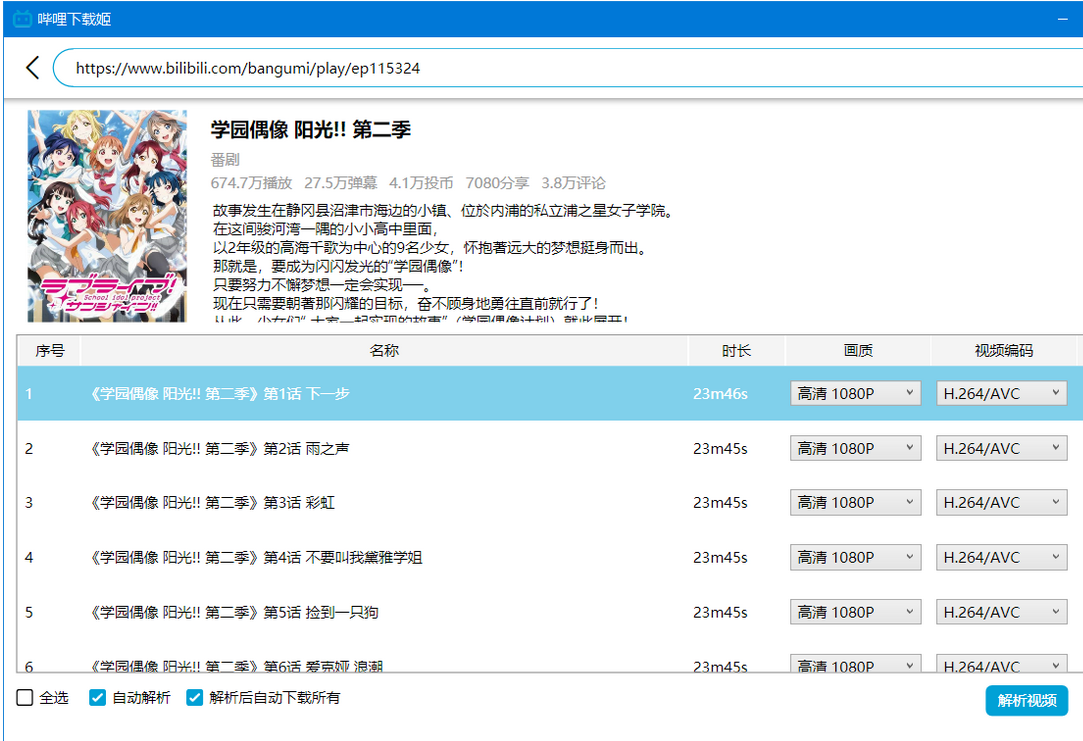This screenshot has width=1083, height=741.
Task: Open video codec dropdown for episode 4
Action: pos(1001,557)
